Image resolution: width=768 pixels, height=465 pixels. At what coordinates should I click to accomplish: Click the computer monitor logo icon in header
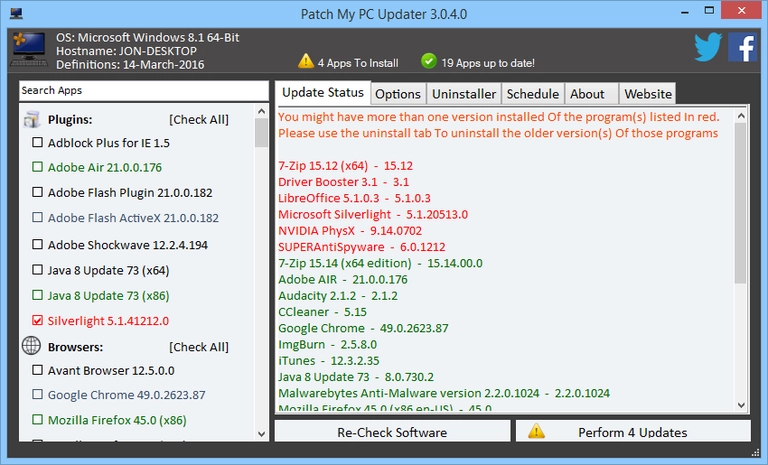29,49
